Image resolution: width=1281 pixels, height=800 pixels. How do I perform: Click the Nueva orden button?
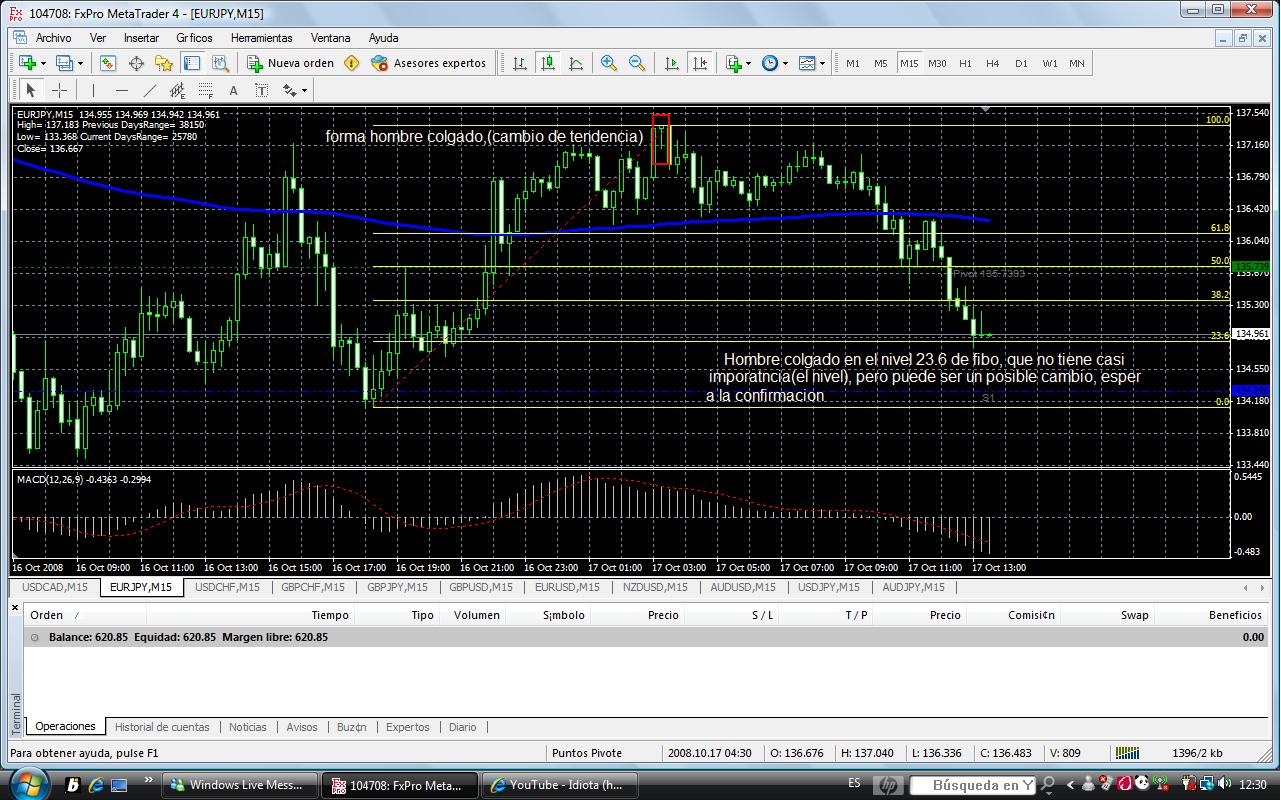(290, 63)
